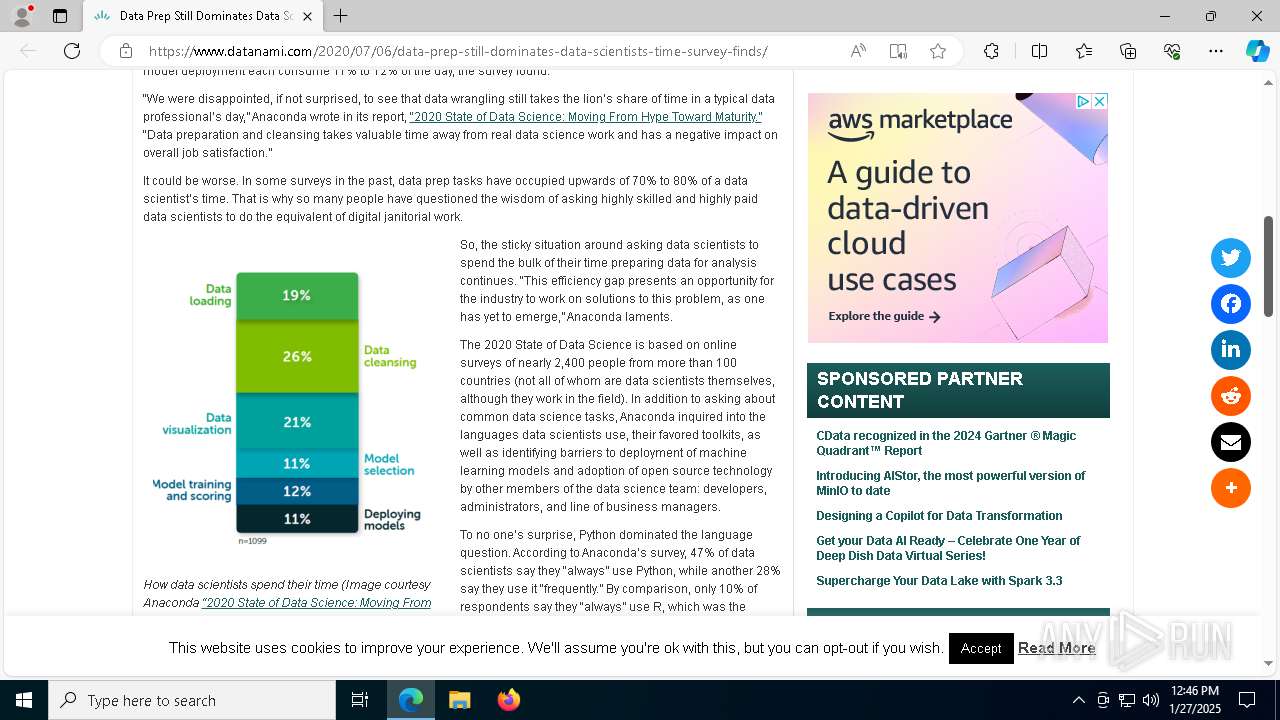The height and width of the screenshot is (720, 1280).
Task: Open the Favorites list
Action: point(1084,51)
